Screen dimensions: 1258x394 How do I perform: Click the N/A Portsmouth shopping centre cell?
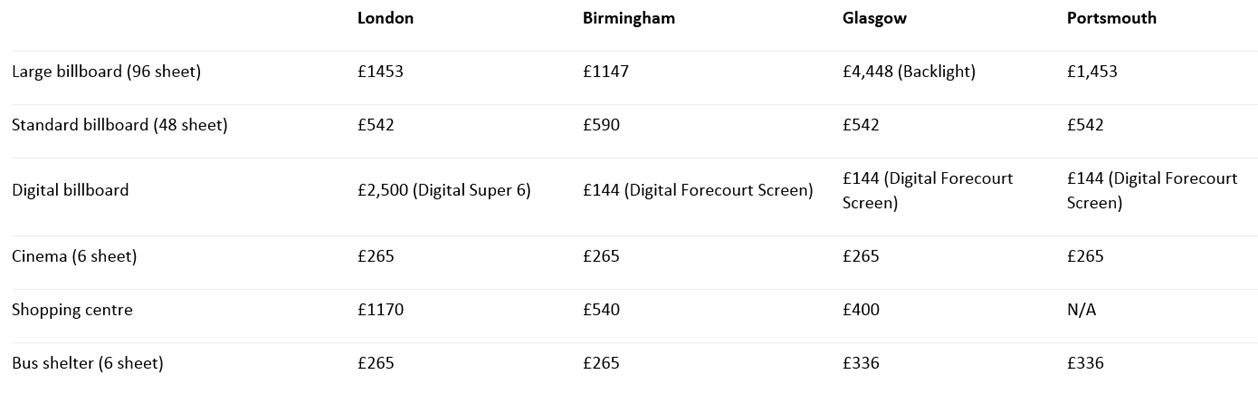(x=1081, y=310)
